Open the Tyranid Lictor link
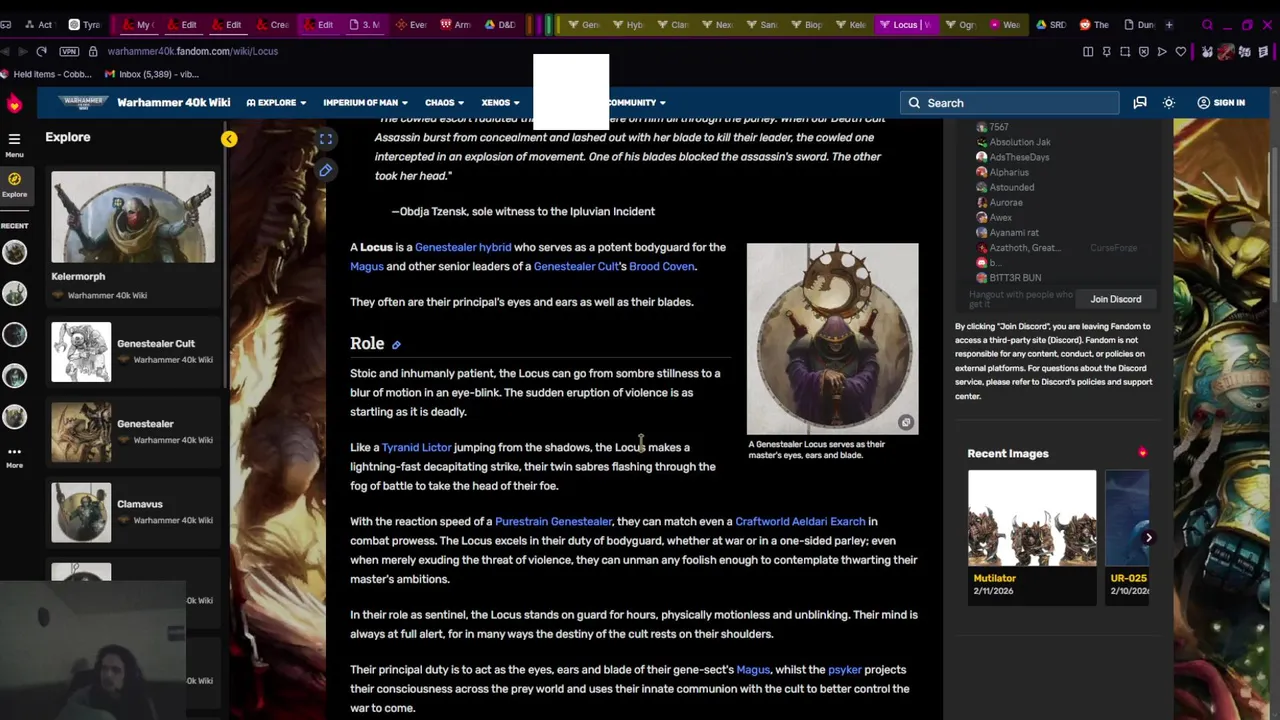The width and height of the screenshot is (1280, 720). pyautogui.click(x=416, y=447)
